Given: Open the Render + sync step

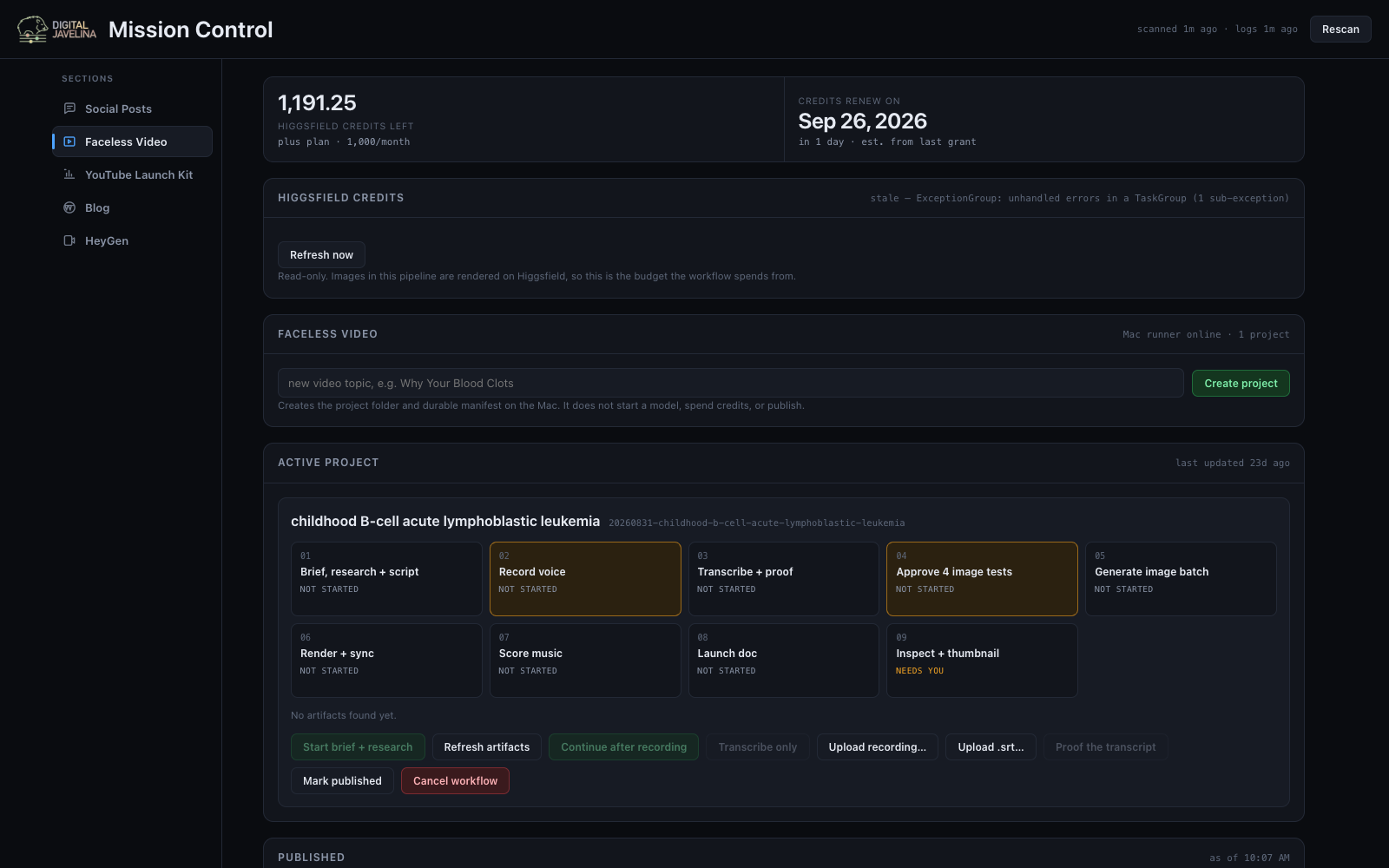Looking at the screenshot, I should coord(386,661).
